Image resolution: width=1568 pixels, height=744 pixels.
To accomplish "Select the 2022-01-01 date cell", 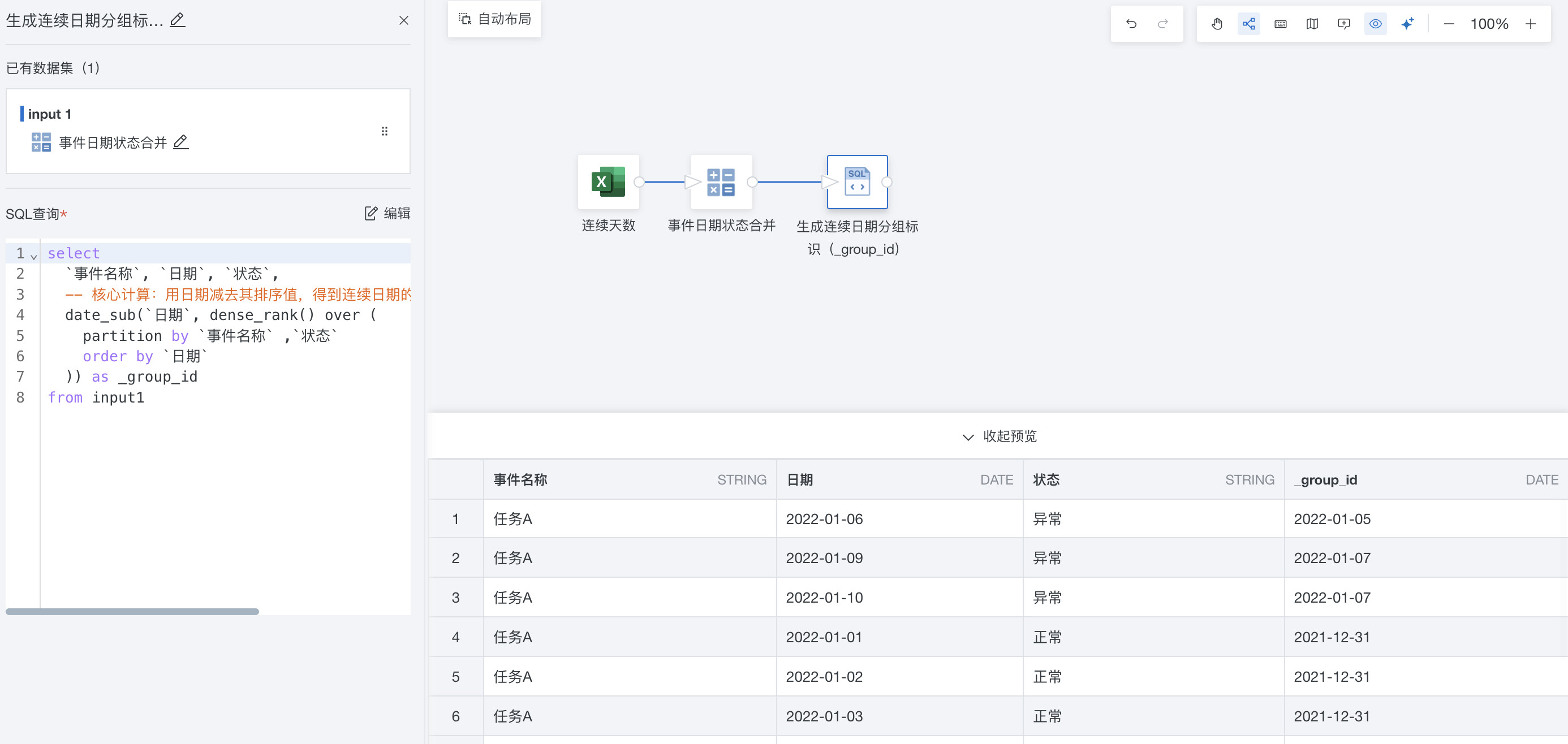I will pyautogui.click(x=899, y=637).
